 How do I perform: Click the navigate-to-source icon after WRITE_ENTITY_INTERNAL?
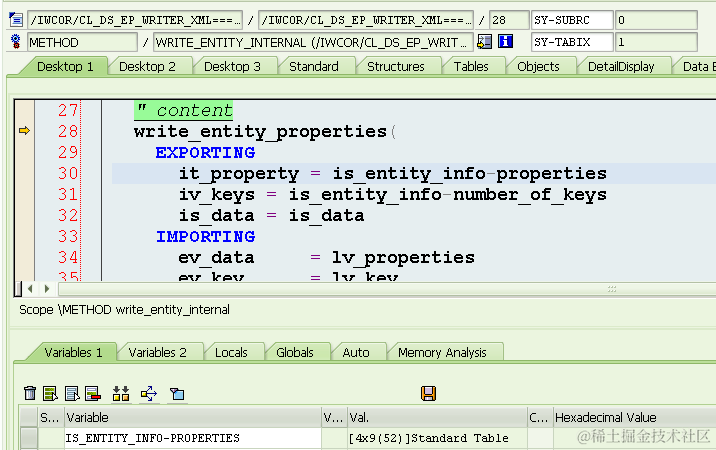(484, 42)
